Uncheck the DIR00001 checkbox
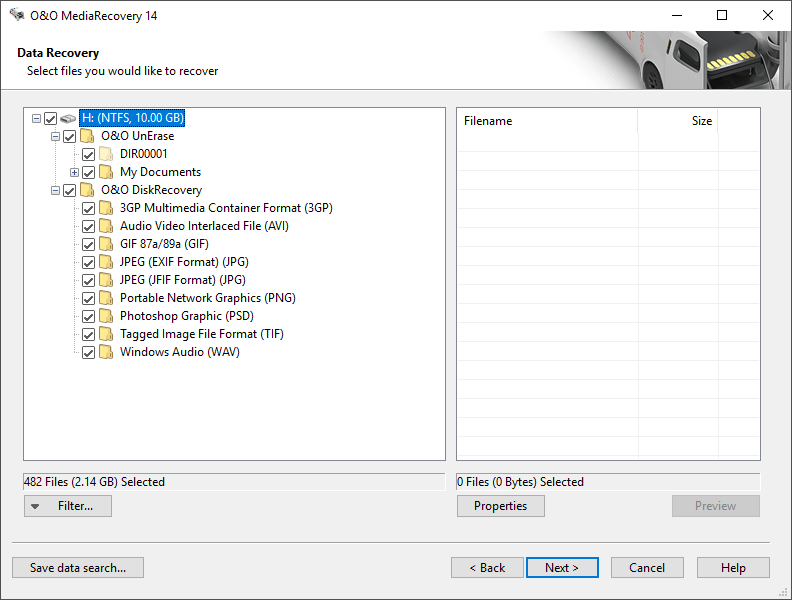The width and height of the screenshot is (792, 600). coord(88,155)
